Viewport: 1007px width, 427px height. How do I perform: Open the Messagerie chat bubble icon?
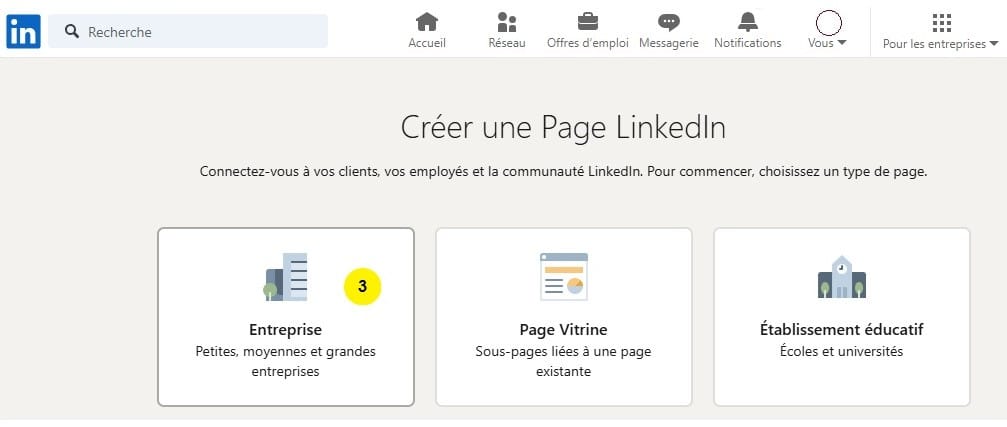[x=669, y=22]
